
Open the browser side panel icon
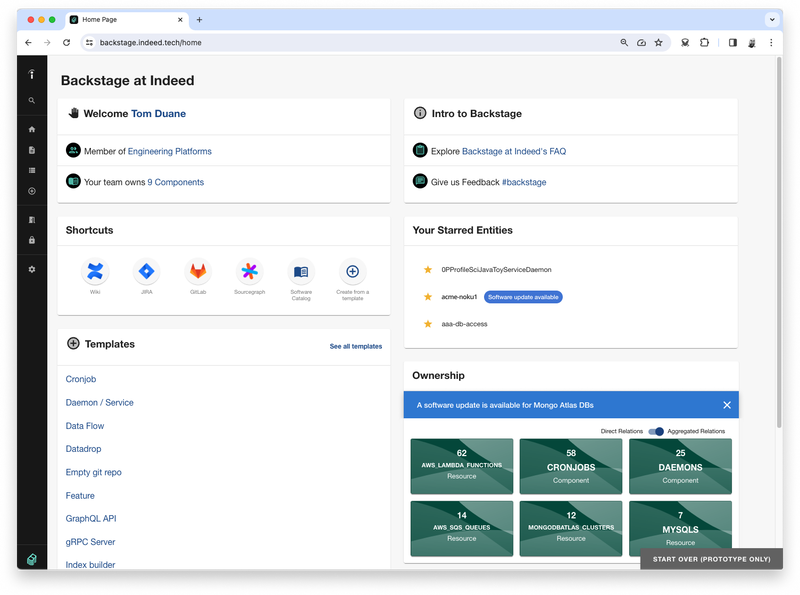coord(733,42)
